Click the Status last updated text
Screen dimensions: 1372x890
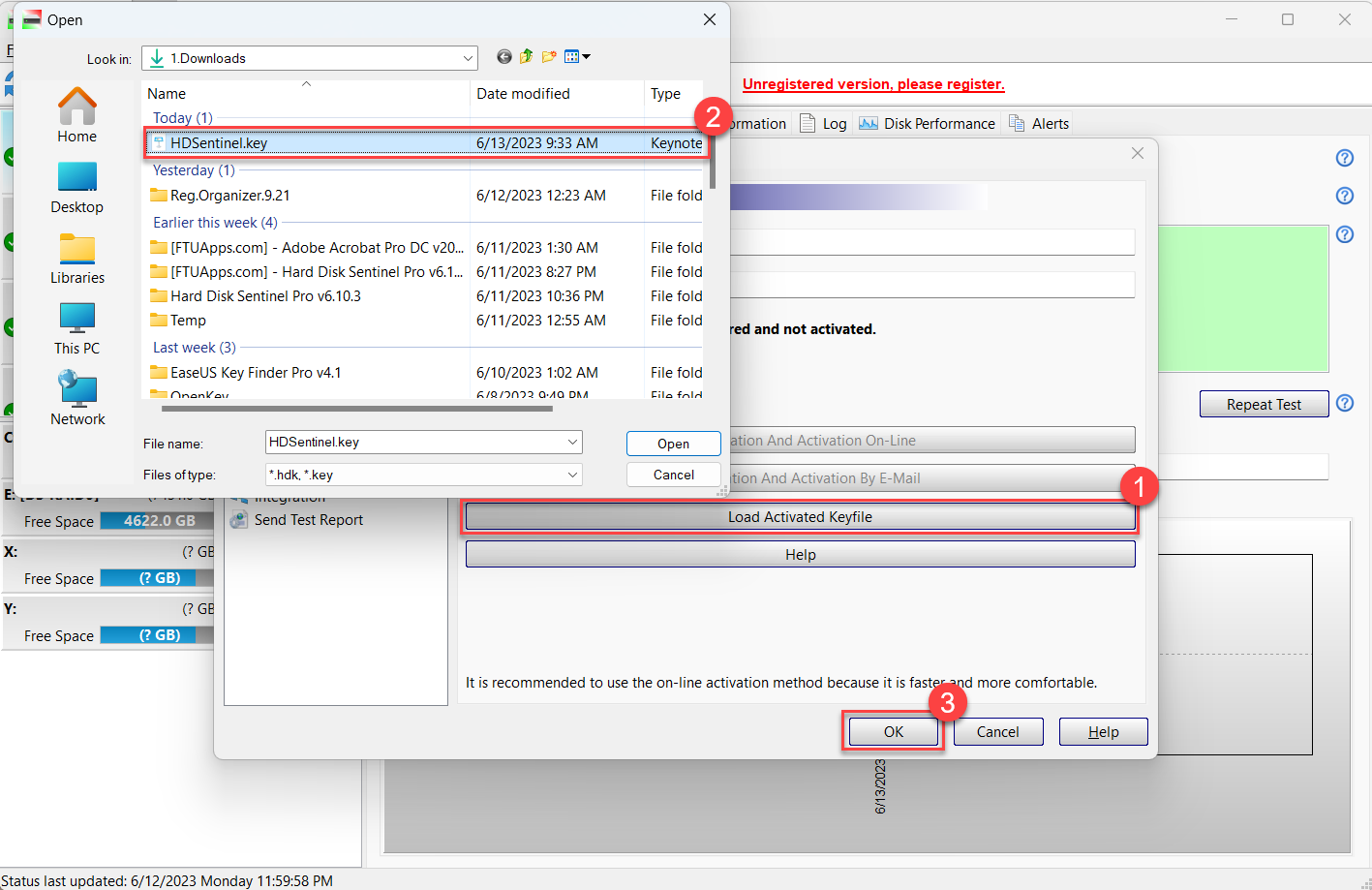tap(168, 881)
